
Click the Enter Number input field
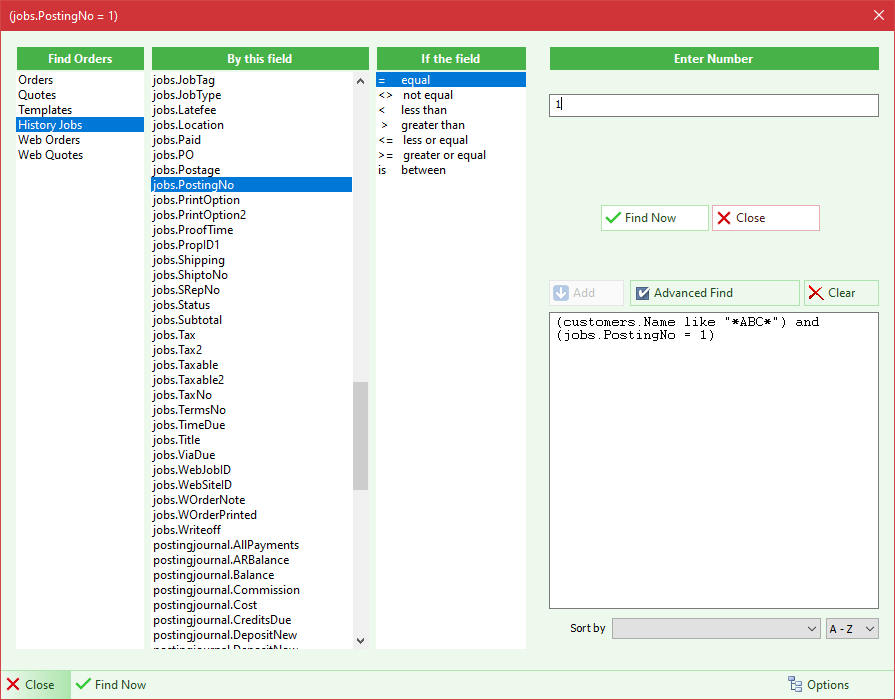(713, 106)
